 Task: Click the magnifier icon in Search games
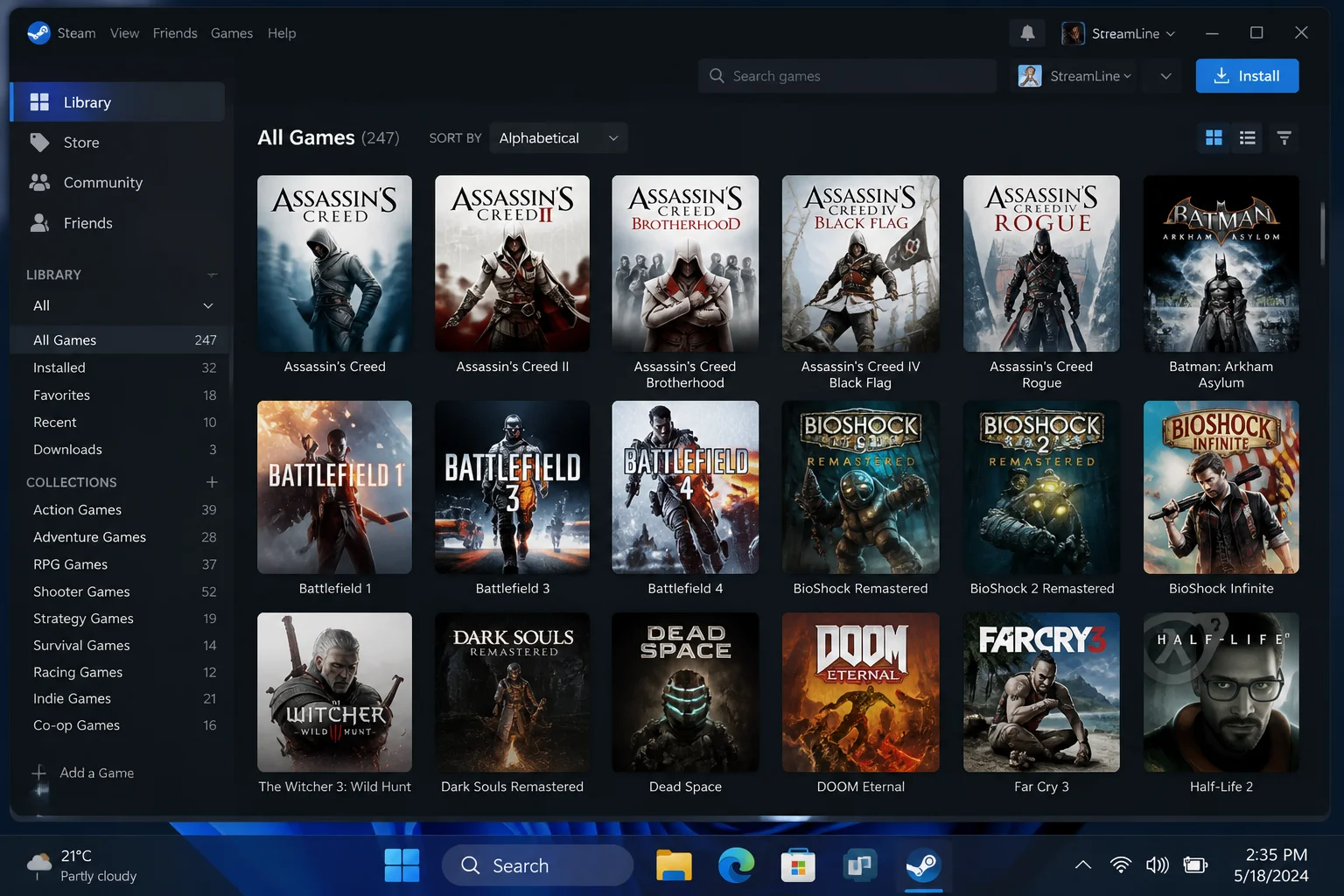(717, 76)
